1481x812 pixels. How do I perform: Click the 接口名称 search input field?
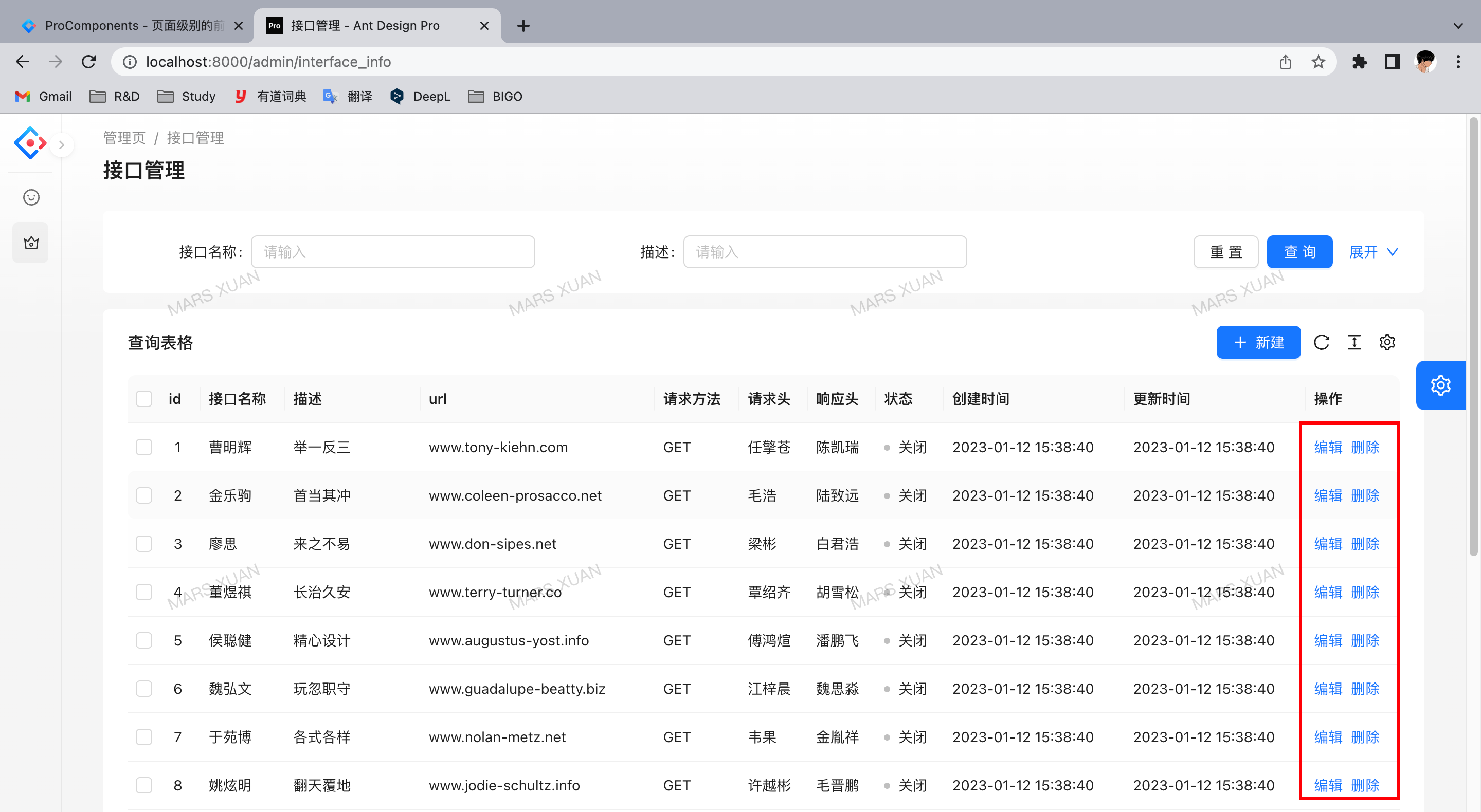pyautogui.click(x=393, y=252)
